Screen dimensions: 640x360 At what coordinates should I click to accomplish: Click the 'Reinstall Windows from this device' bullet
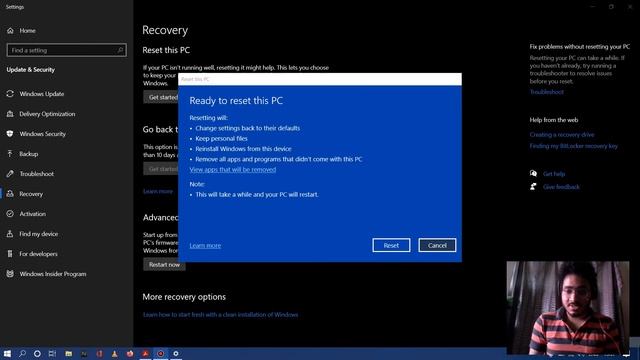click(243, 149)
